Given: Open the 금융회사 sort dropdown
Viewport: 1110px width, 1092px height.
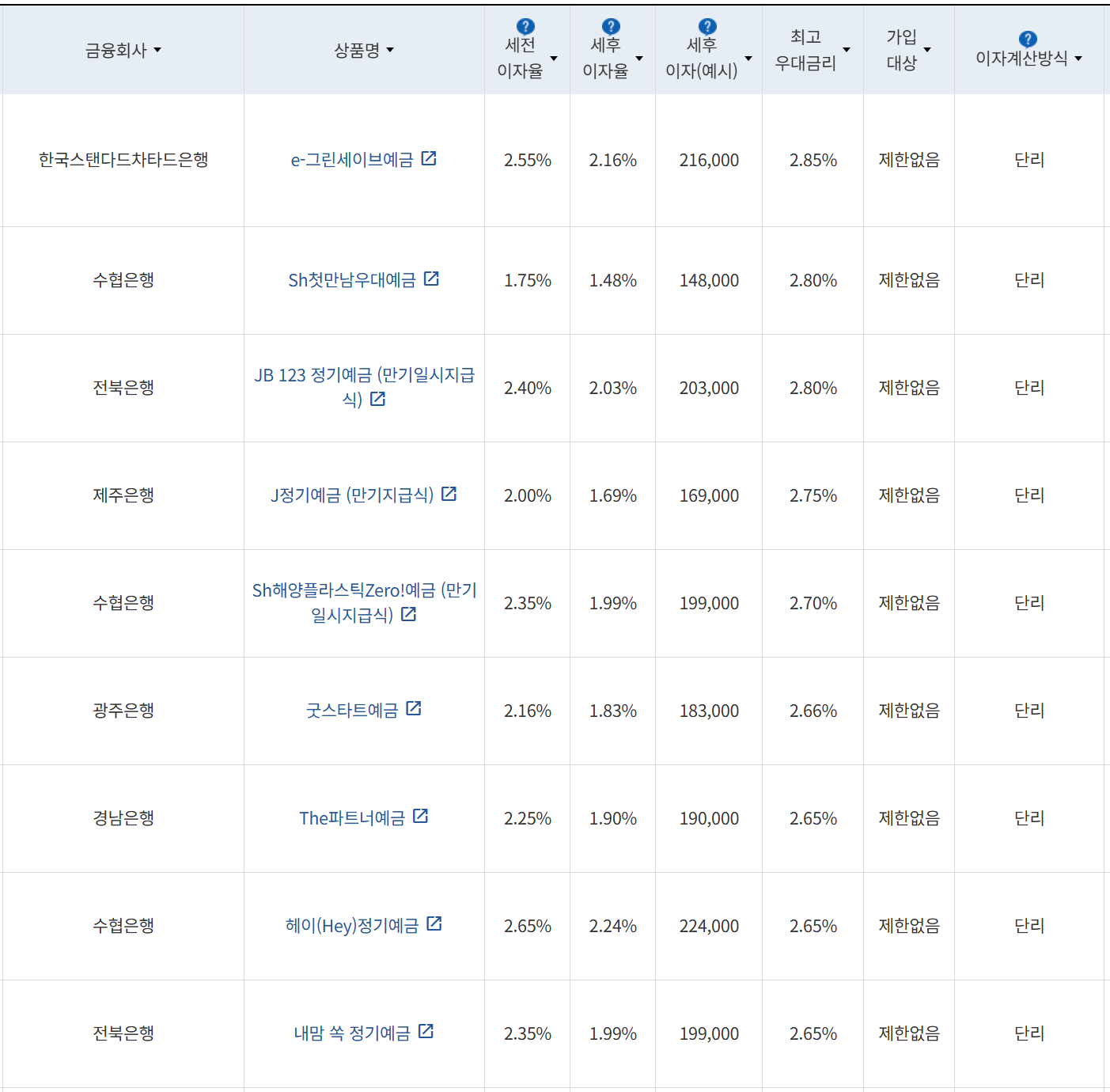Looking at the screenshot, I should coord(159,50).
